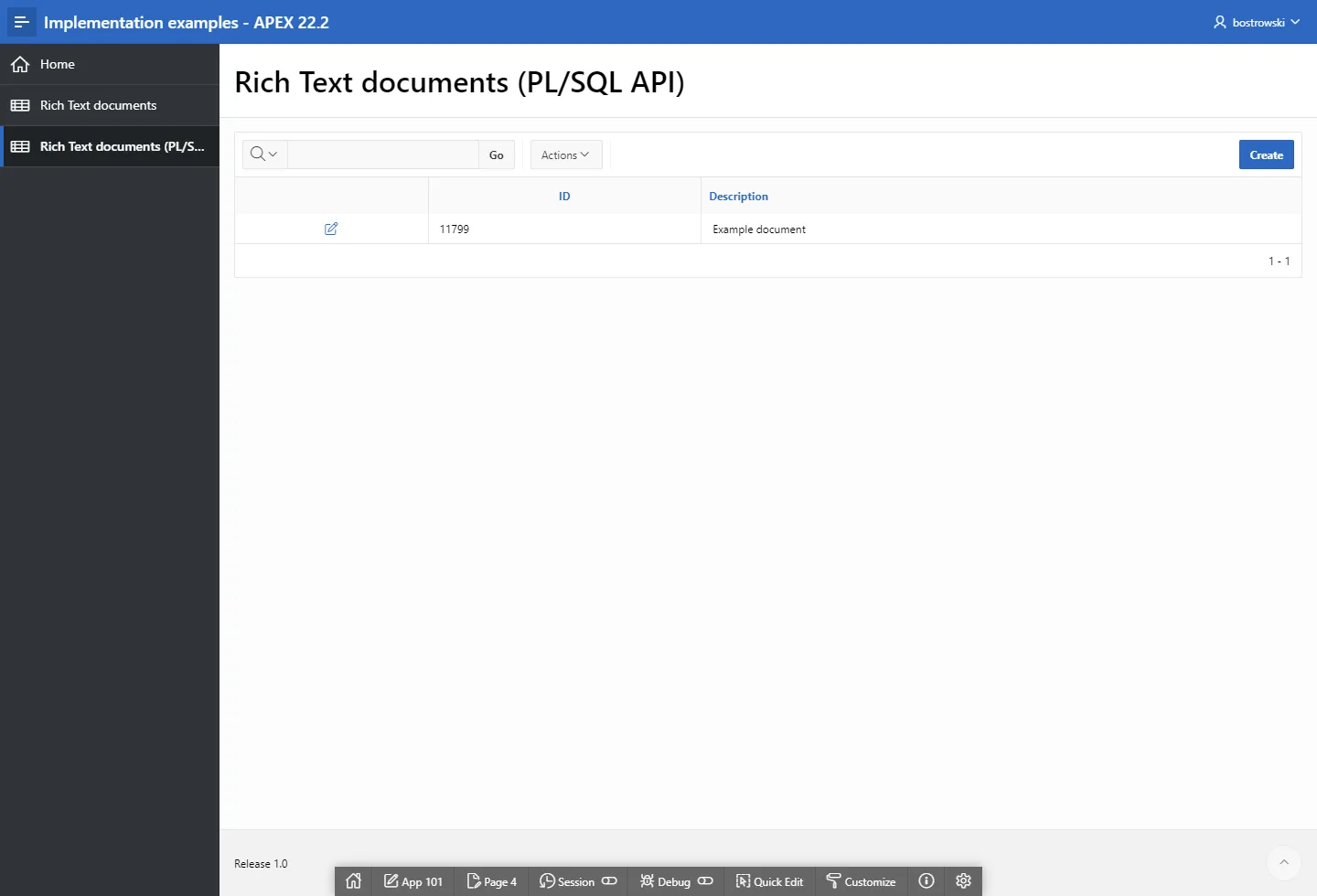Activate Quick Edit mode
Viewport: 1317px width, 896px height.
pos(770,881)
